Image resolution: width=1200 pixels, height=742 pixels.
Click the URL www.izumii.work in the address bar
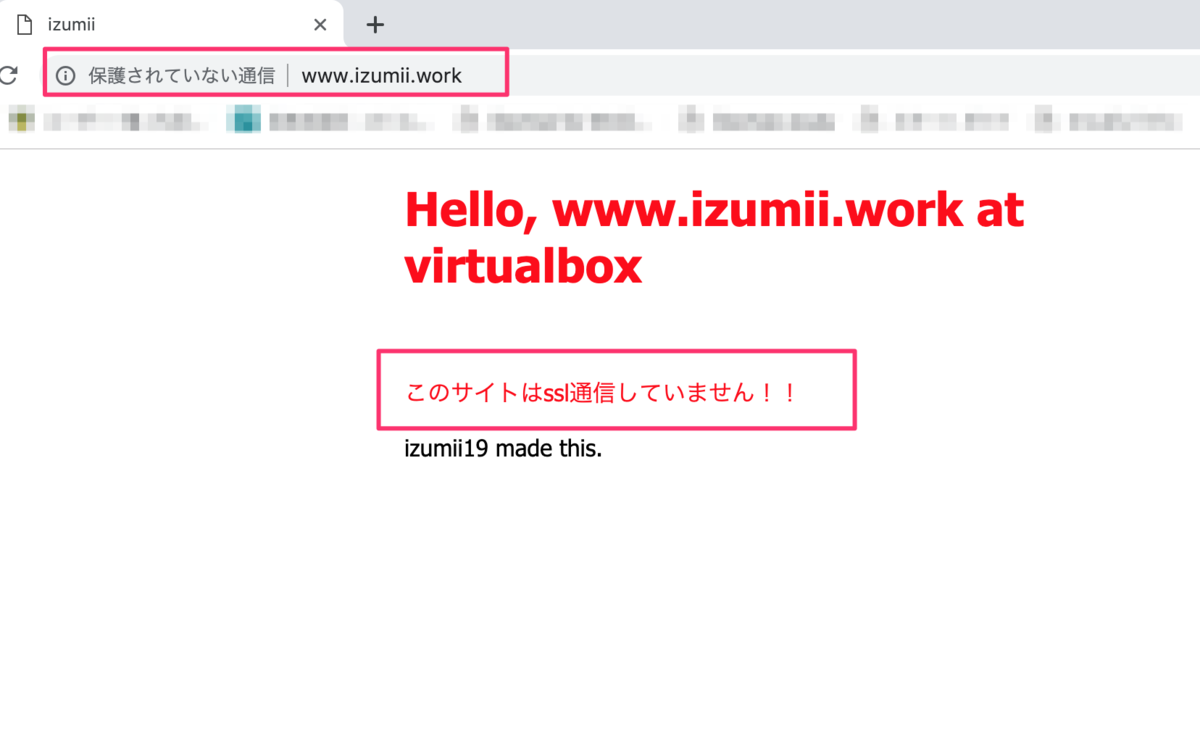[382, 74]
